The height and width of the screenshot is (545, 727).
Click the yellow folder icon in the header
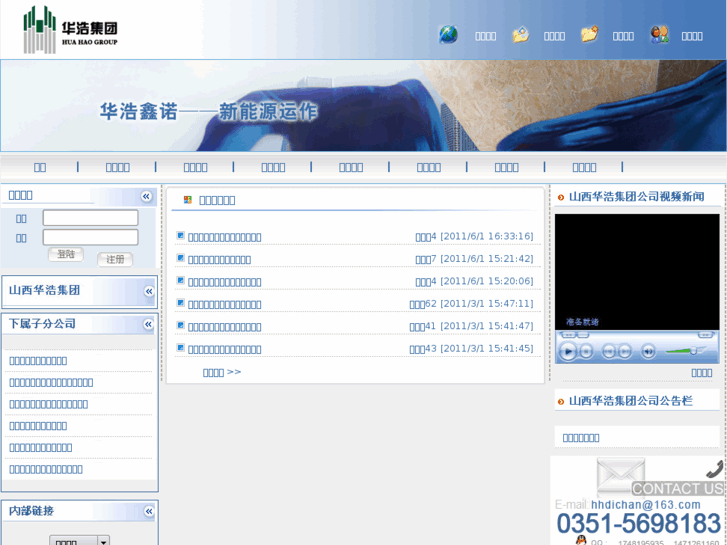pos(589,34)
